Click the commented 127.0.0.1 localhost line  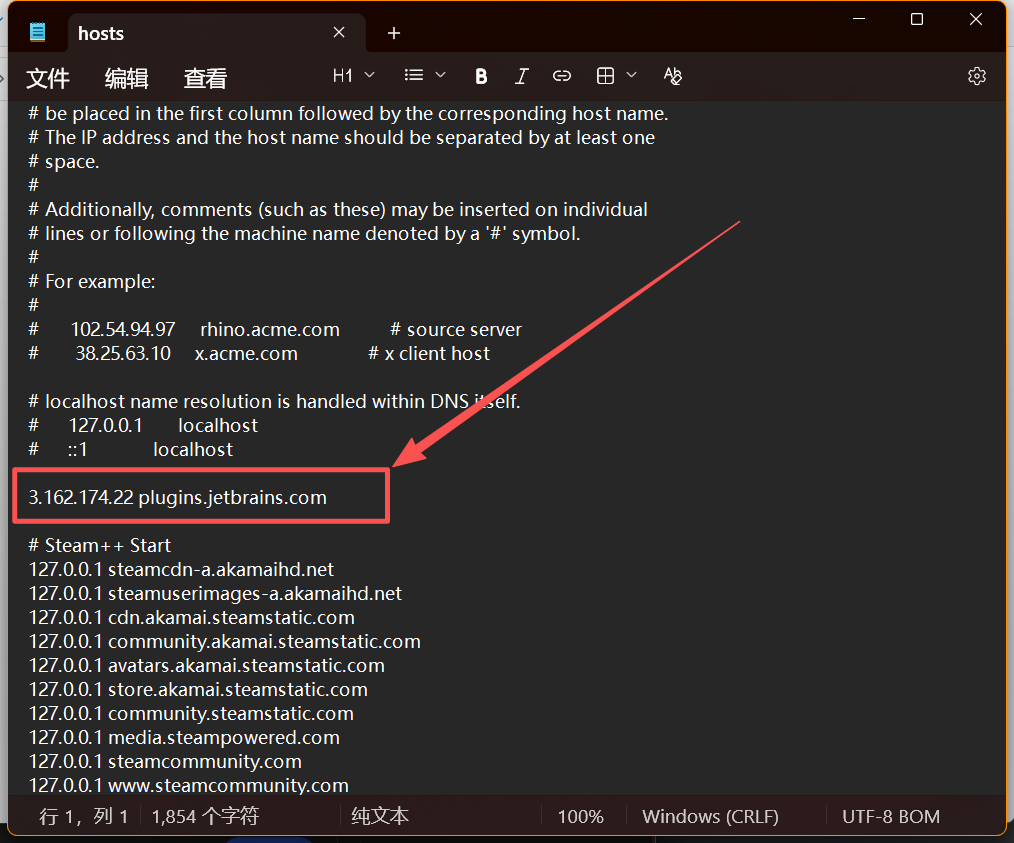coord(143,425)
